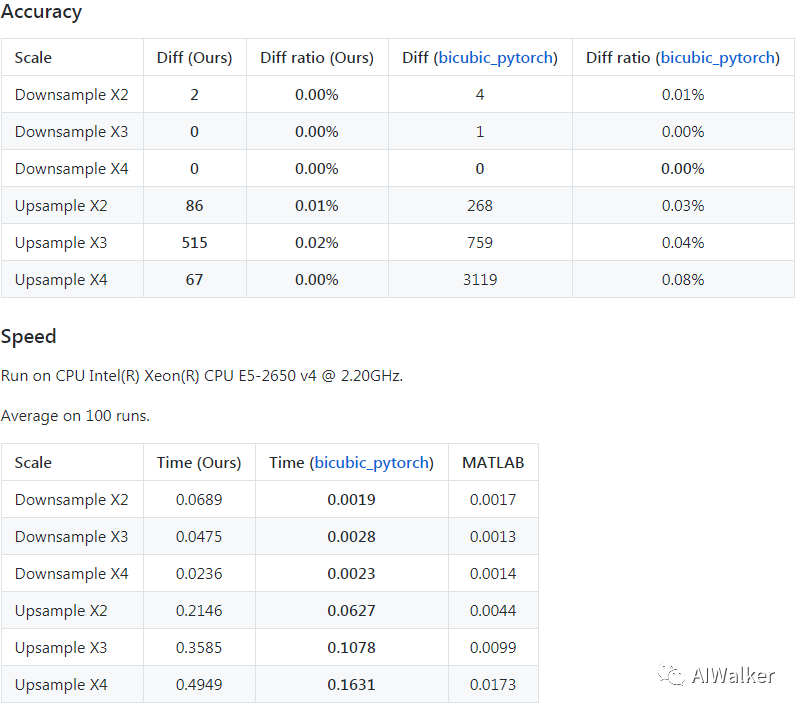Click the Accuracy heading
The height and width of the screenshot is (708, 800).
point(41,12)
